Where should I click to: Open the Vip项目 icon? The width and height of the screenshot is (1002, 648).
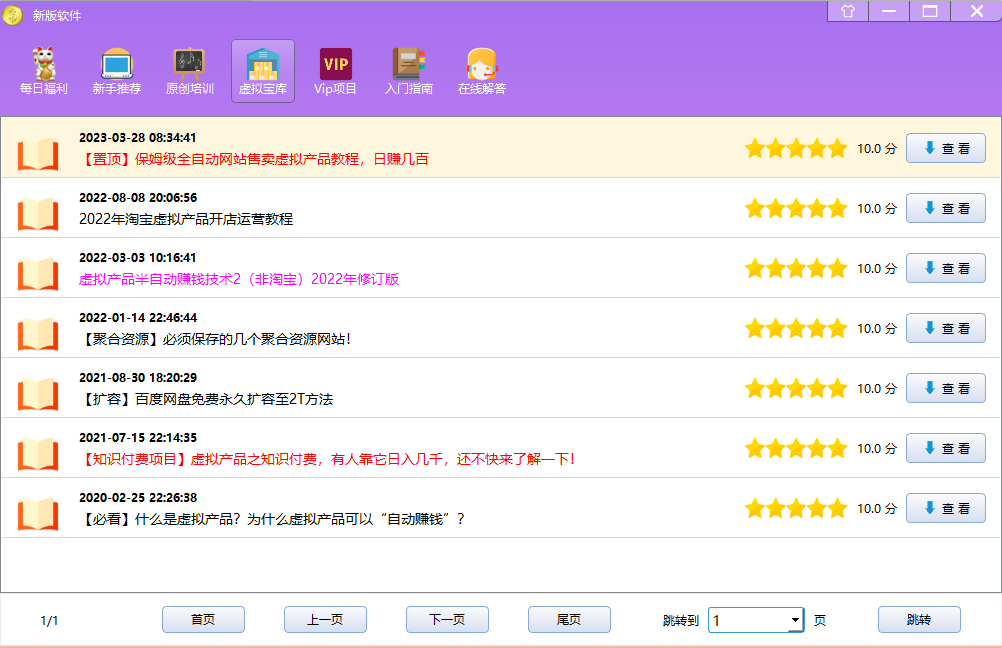click(336, 65)
